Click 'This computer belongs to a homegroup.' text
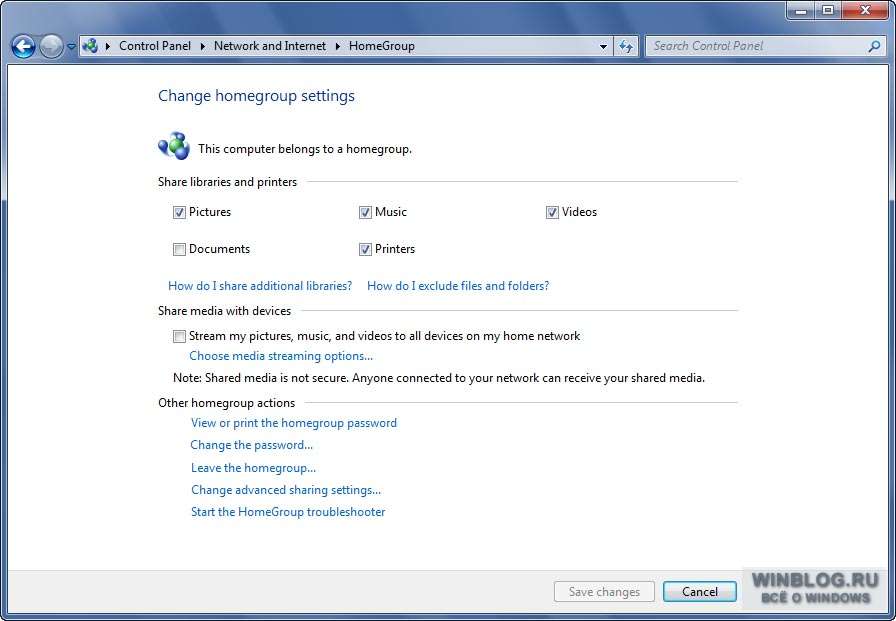Image resolution: width=896 pixels, height=621 pixels. 305,149
